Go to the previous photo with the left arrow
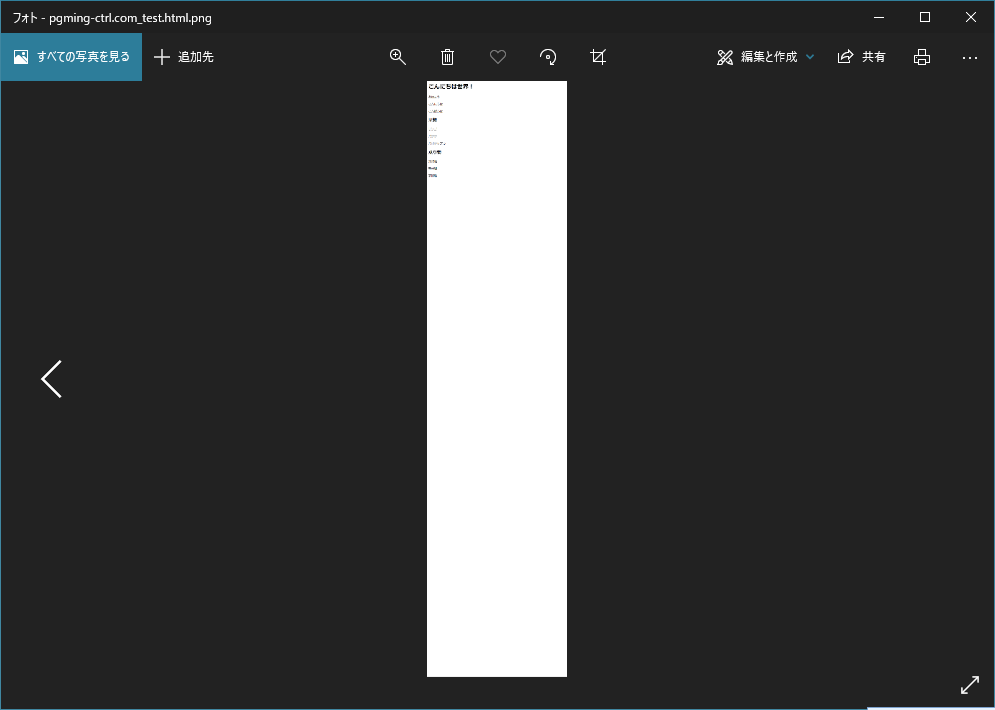The width and height of the screenshot is (995, 710). tap(51, 379)
